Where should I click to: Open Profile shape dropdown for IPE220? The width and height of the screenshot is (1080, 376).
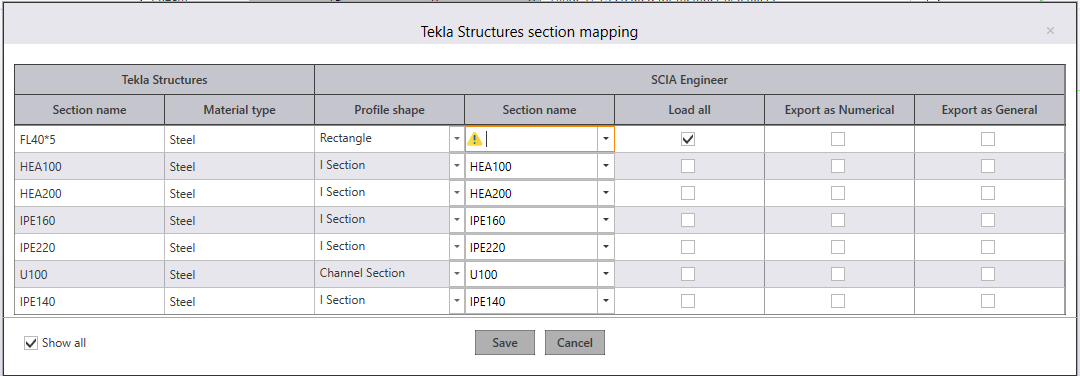[x=457, y=247]
